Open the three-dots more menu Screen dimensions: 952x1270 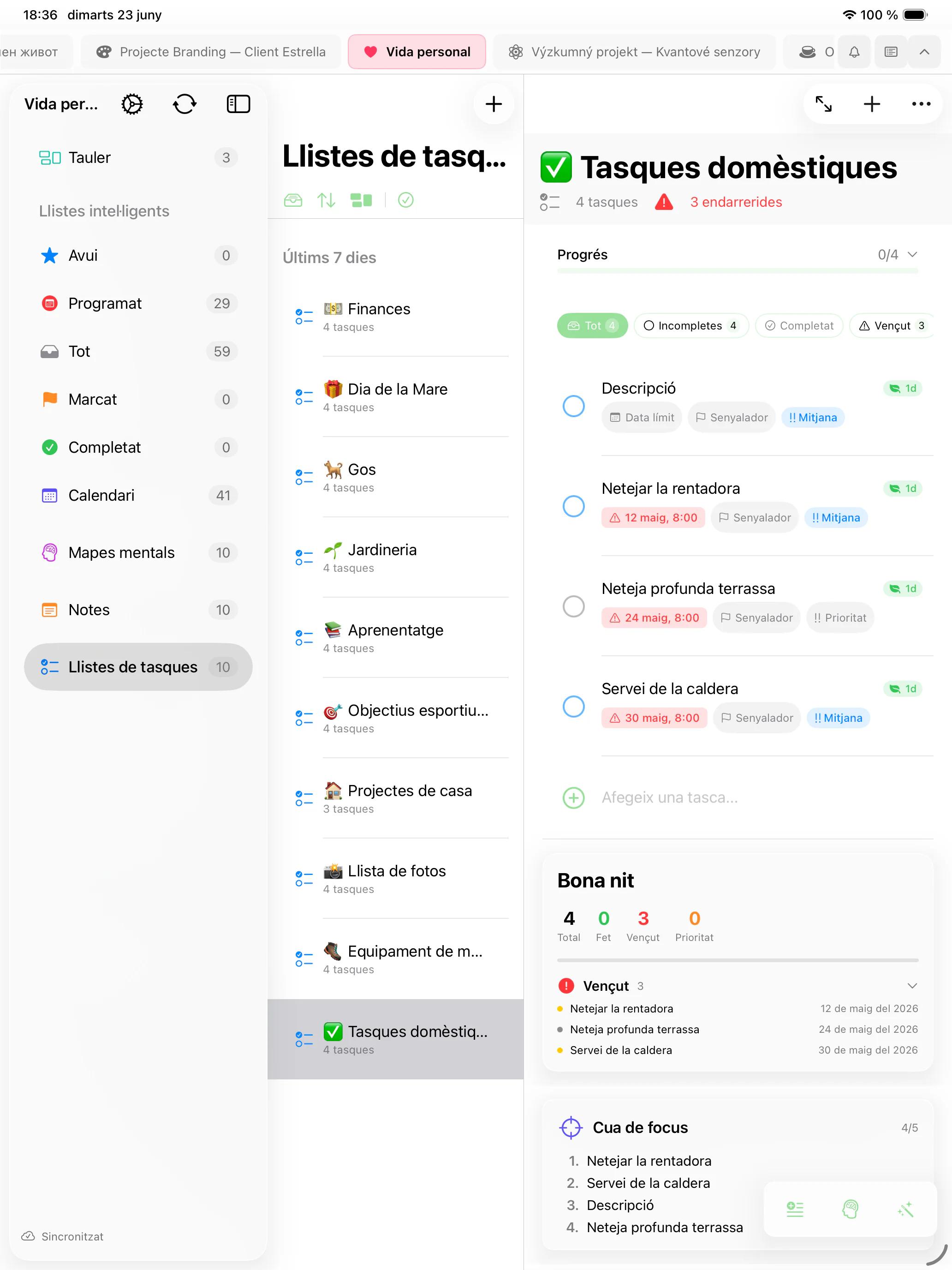click(x=921, y=104)
